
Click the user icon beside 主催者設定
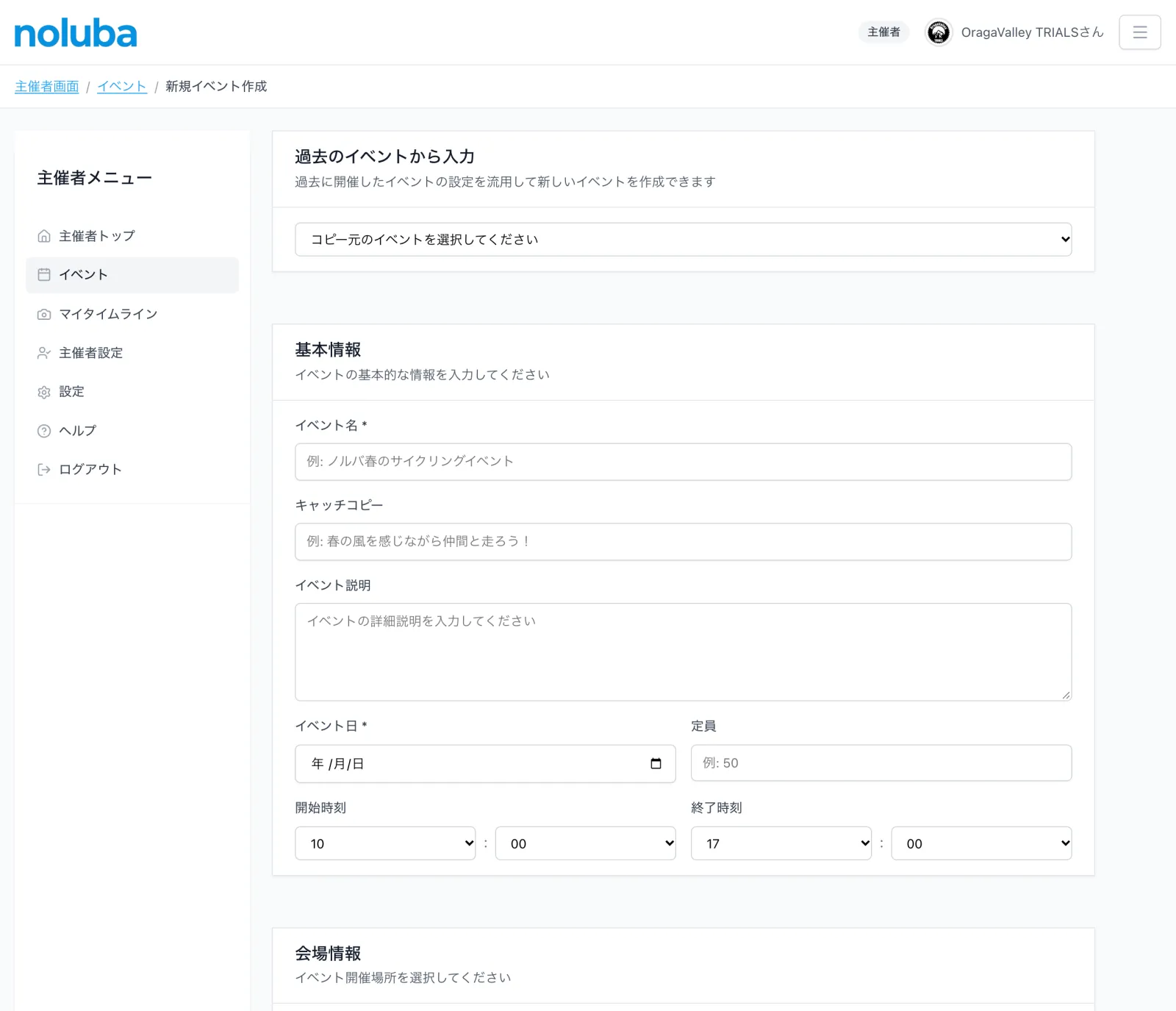pyautogui.click(x=44, y=353)
